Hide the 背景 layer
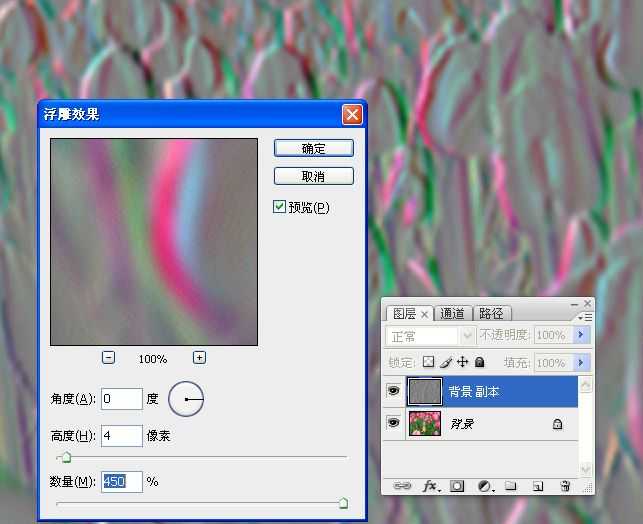Image resolution: width=643 pixels, height=524 pixels. 394,424
